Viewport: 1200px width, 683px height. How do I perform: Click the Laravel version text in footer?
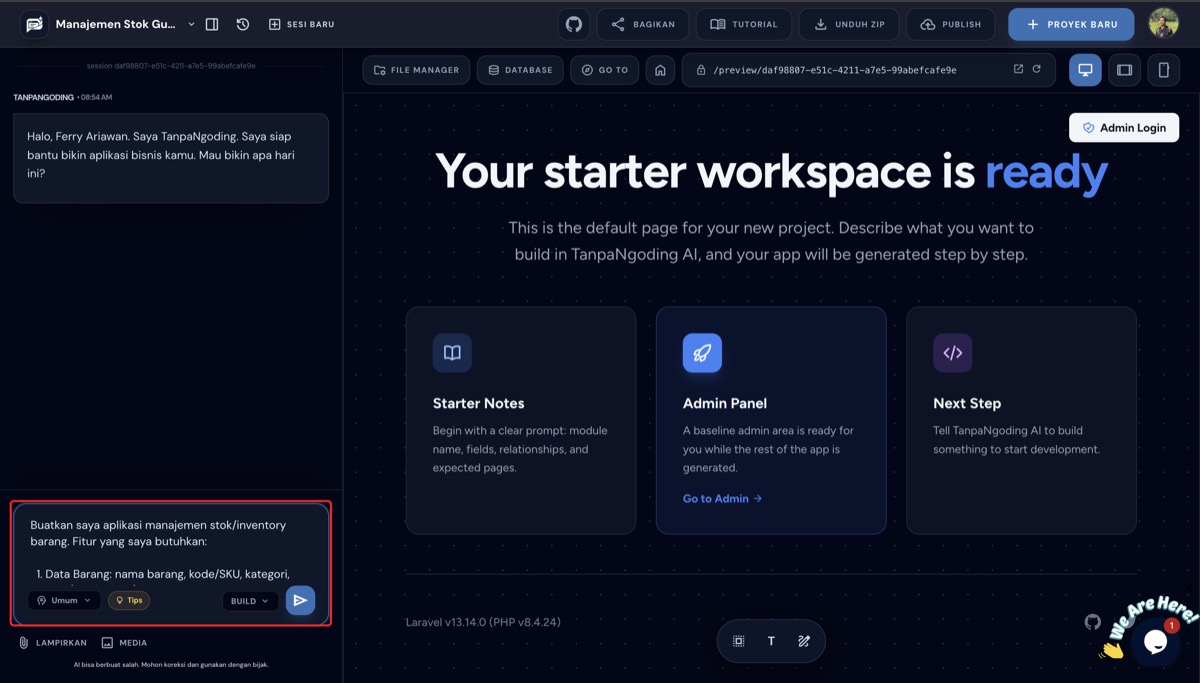483,622
